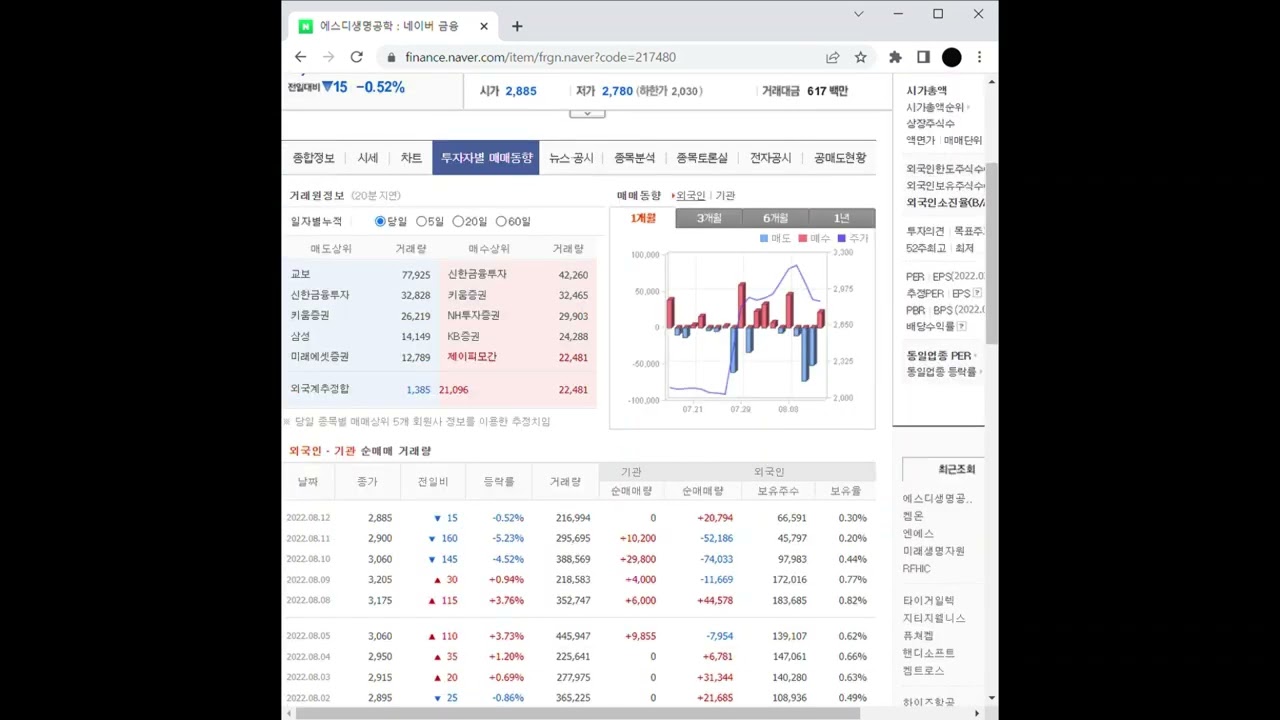This screenshot has height=720, width=1280.
Task: Open the profile avatar circle
Action: click(952, 57)
